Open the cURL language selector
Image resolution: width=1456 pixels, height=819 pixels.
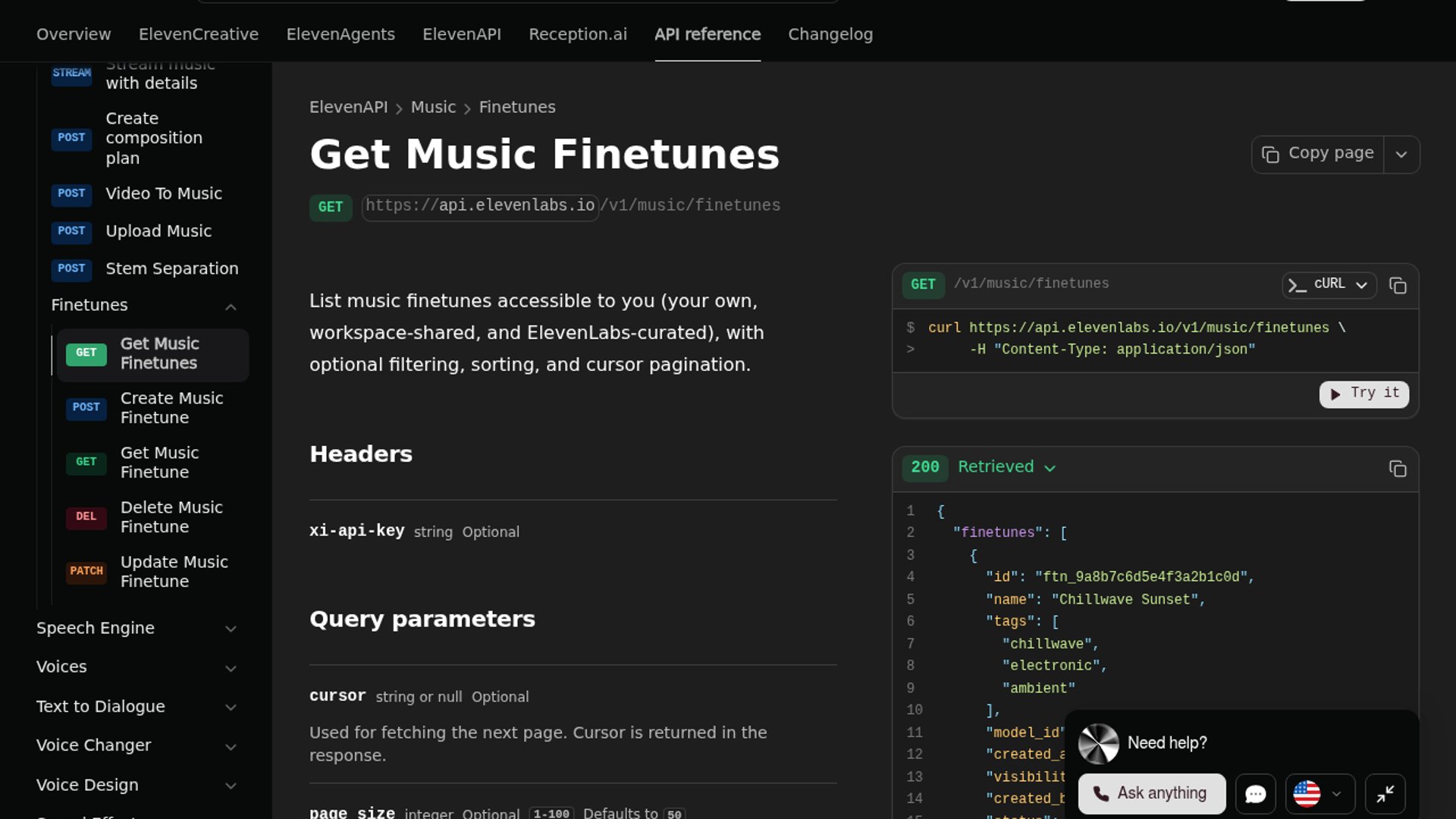coord(1329,284)
